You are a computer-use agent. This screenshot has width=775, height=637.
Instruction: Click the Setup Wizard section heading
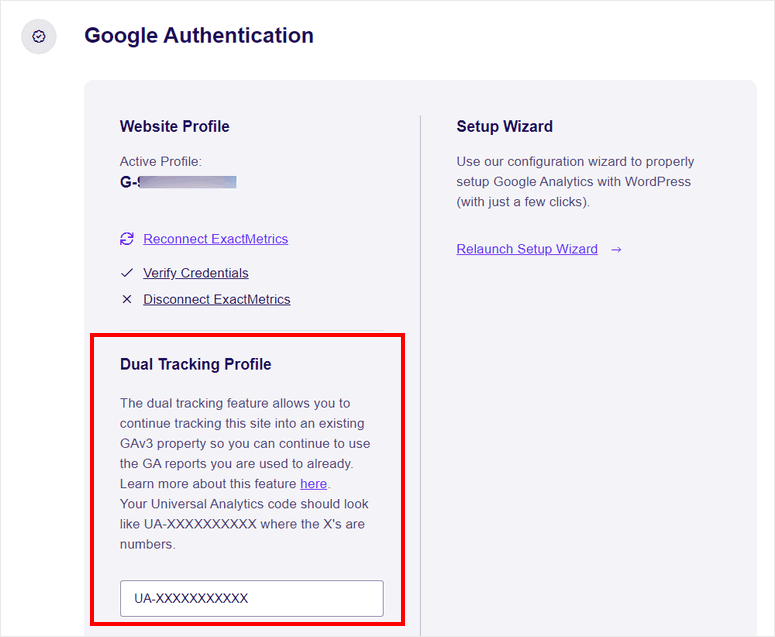click(x=504, y=127)
